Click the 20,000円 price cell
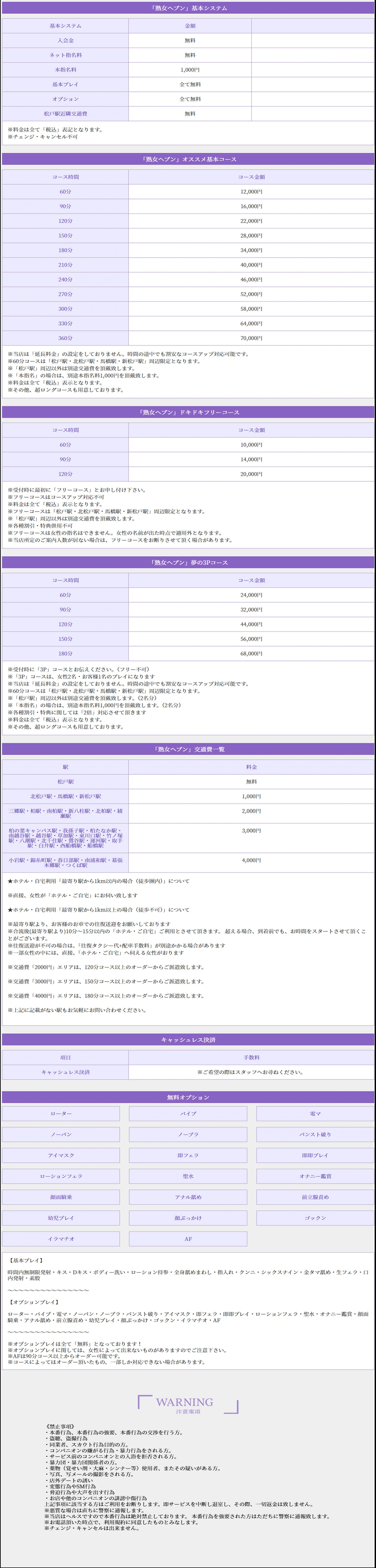The image size is (376, 1568). (251, 474)
